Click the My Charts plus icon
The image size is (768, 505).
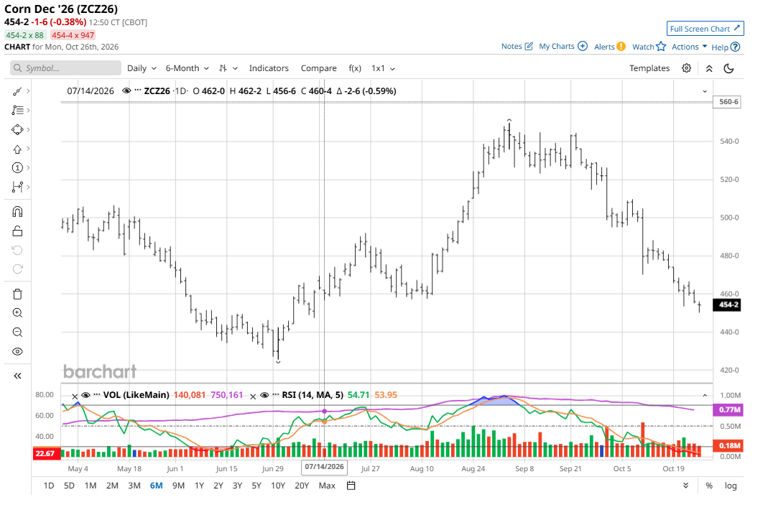[582, 46]
